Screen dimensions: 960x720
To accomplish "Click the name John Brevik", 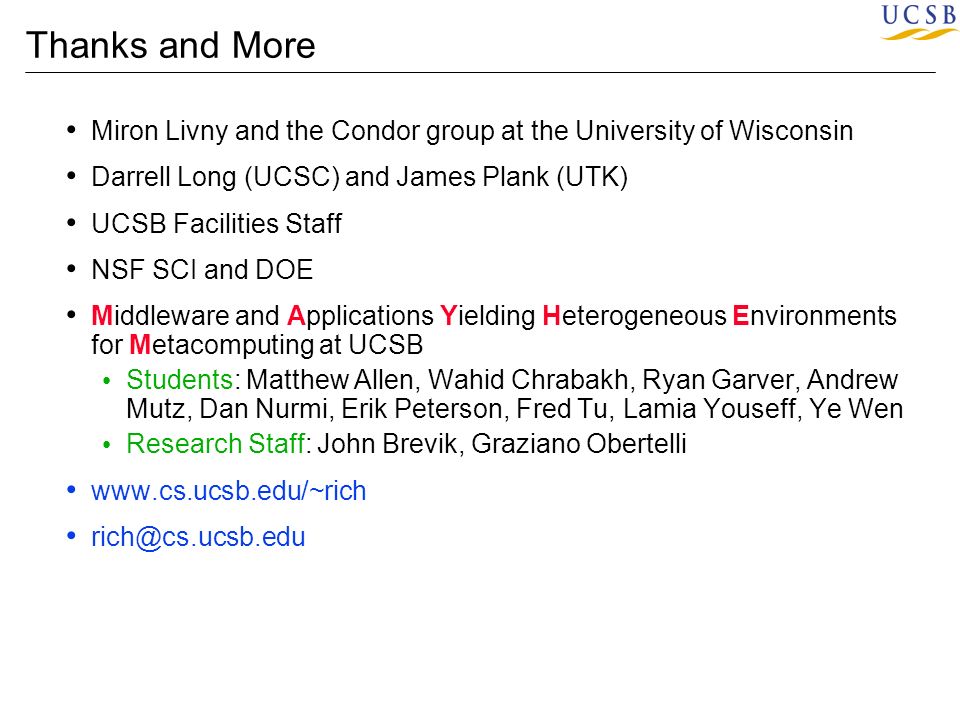I will [387, 444].
